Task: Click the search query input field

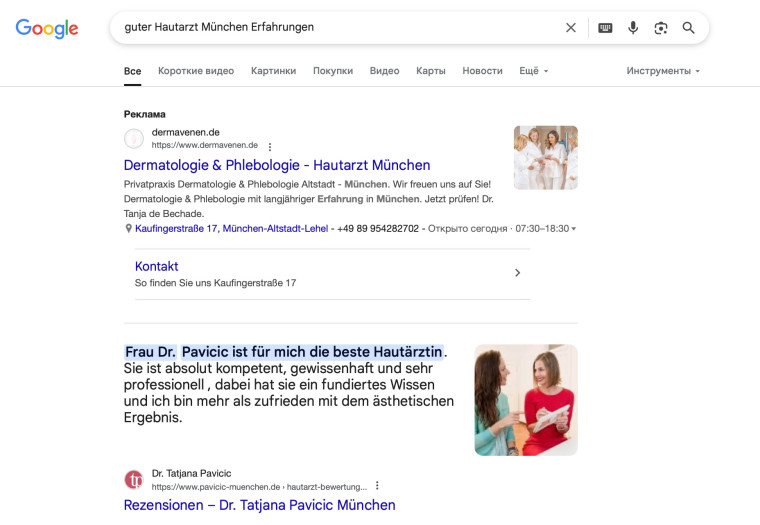Action: coord(339,27)
